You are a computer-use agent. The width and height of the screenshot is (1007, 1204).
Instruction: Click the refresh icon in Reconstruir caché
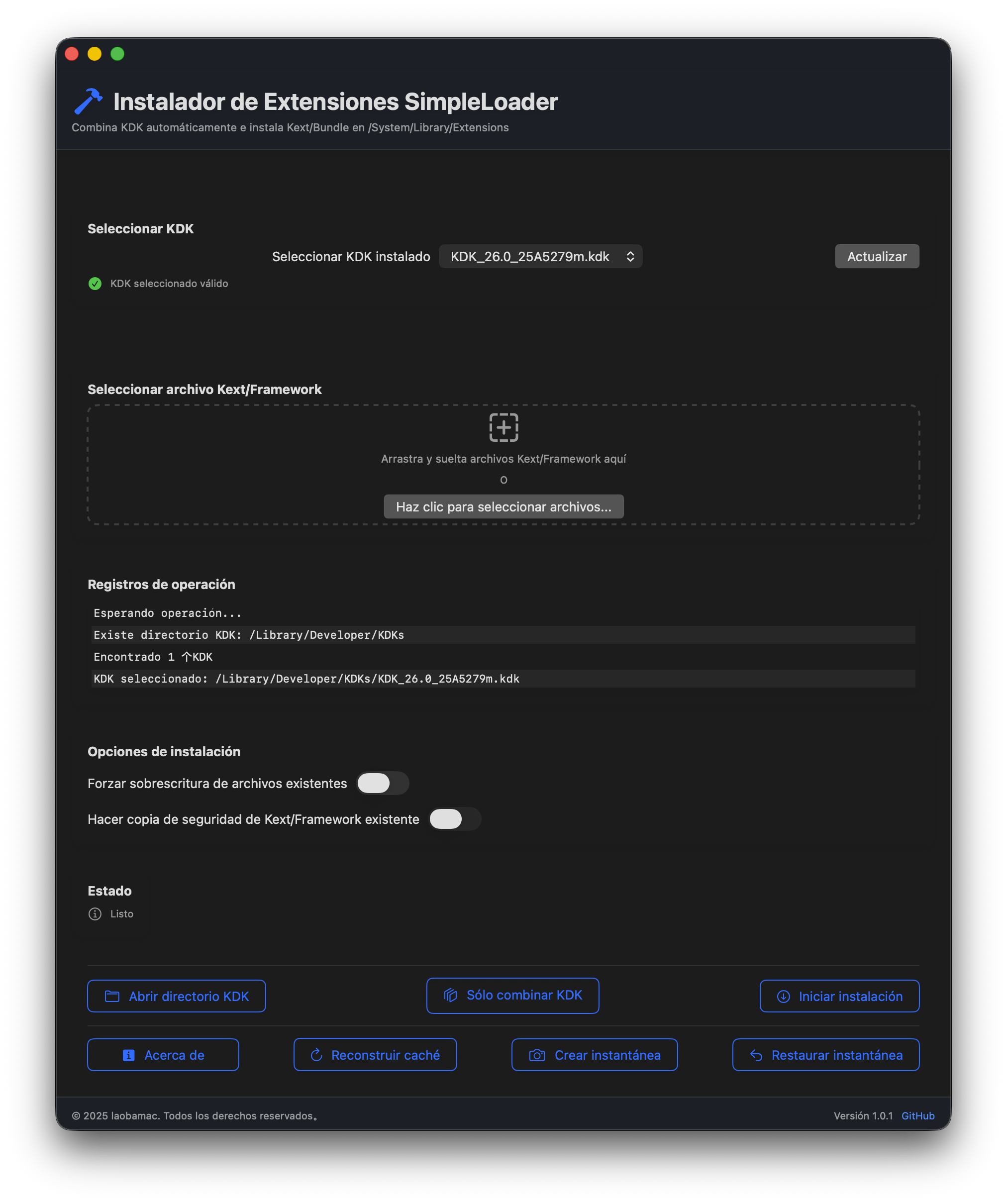coord(316,1054)
